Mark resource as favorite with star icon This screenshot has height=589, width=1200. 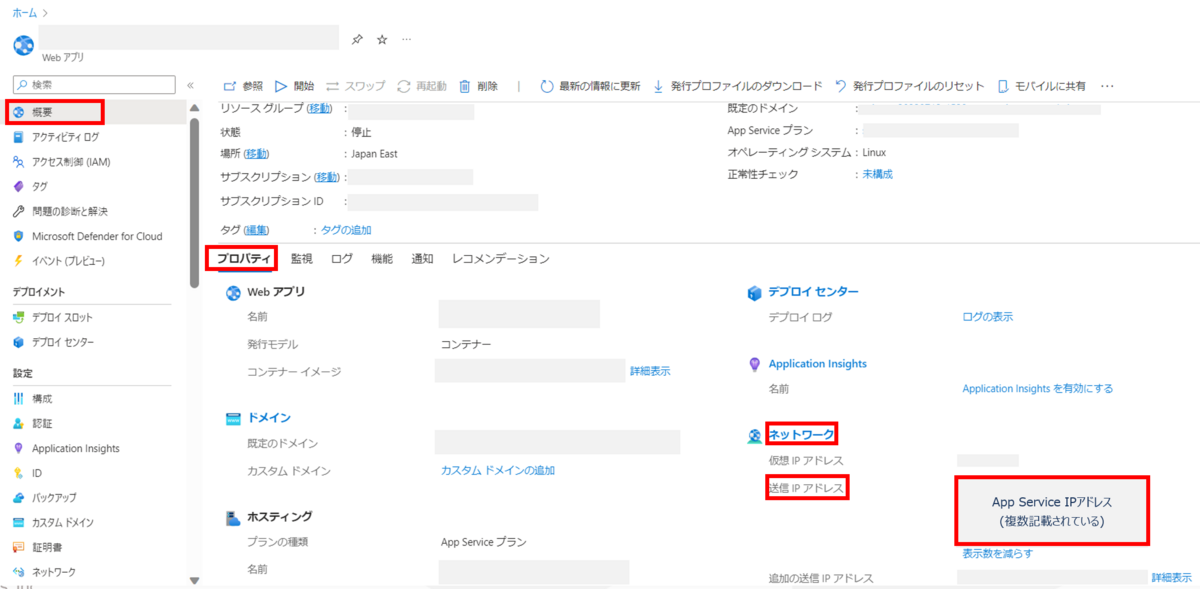click(x=382, y=40)
